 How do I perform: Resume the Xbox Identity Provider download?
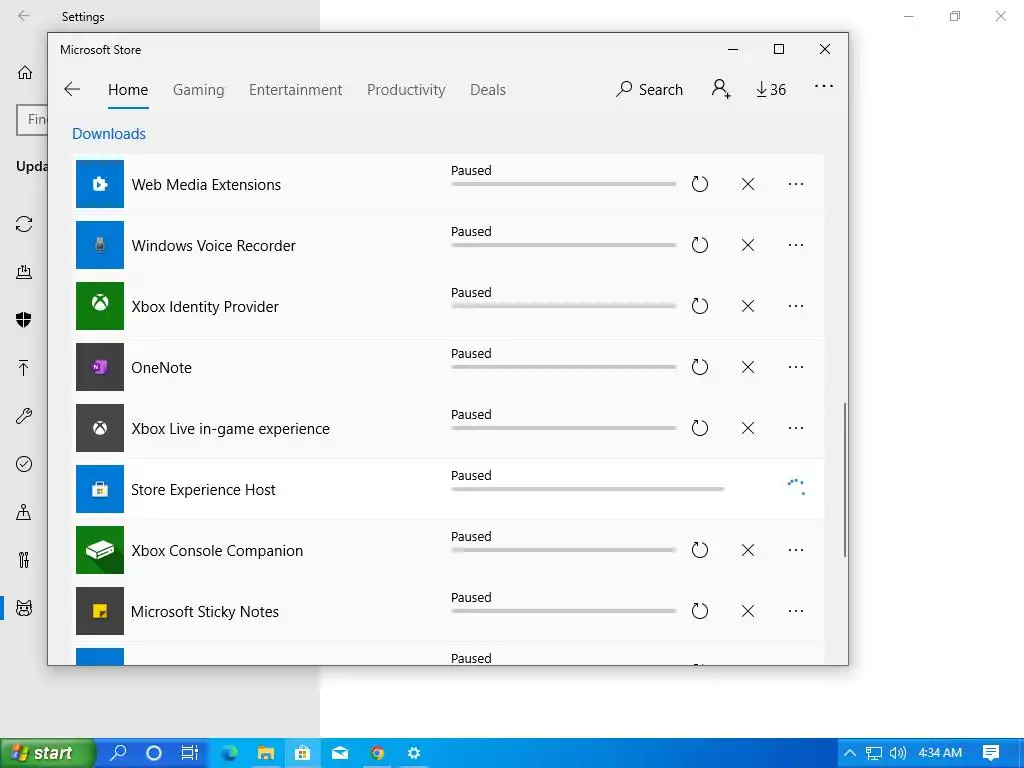point(699,306)
